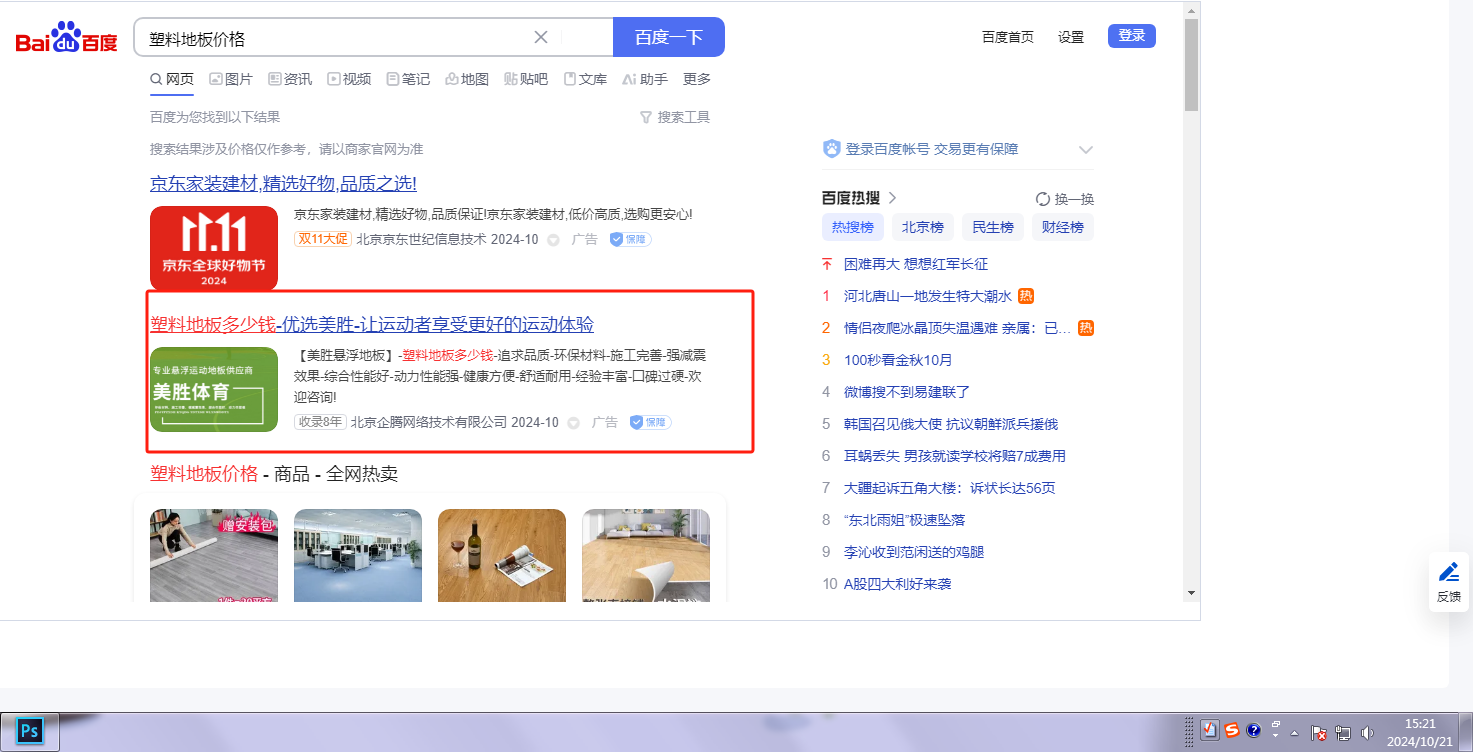Select the 网页 tab
This screenshot has height=752, width=1473.
coord(172,79)
